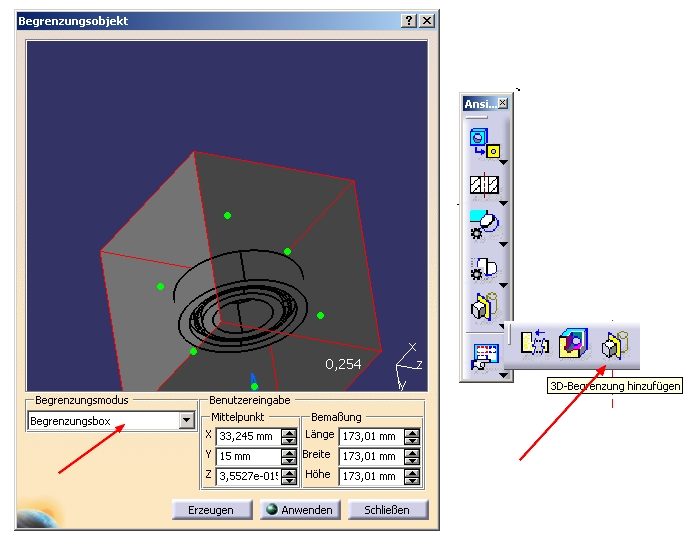The image size is (693, 539).
Task: Select the projection view icon in Ansi toolbar
Action: pyautogui.click(x=484, y=143)
